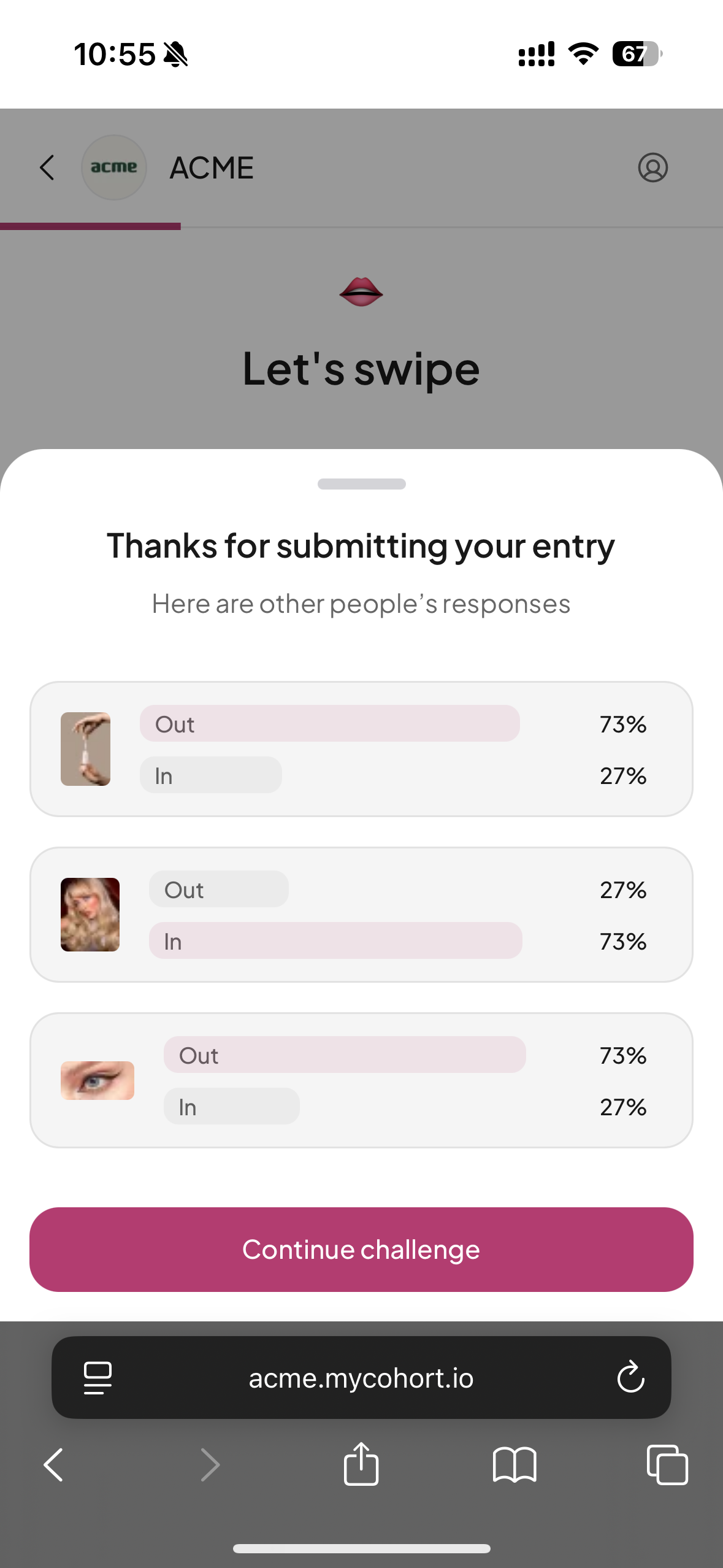Tap the acme round logo

point(114,167)
